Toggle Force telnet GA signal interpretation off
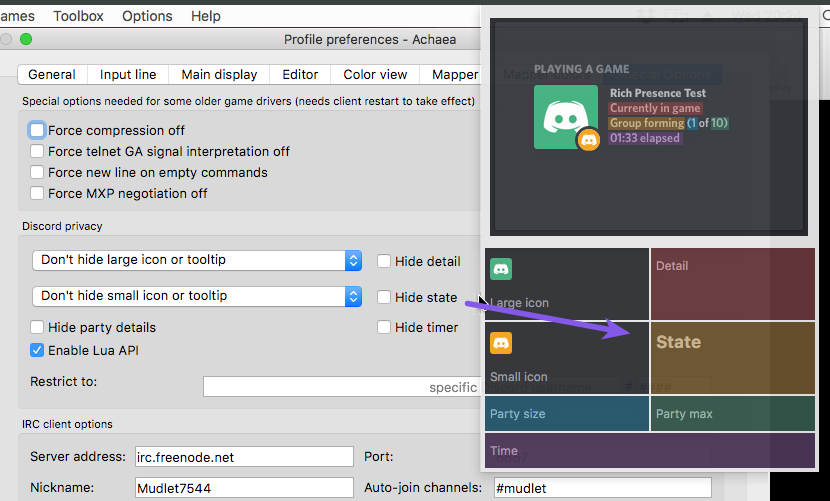Viewport: 830px width, 501px height. pyautogui.click(x=37, y=151)
